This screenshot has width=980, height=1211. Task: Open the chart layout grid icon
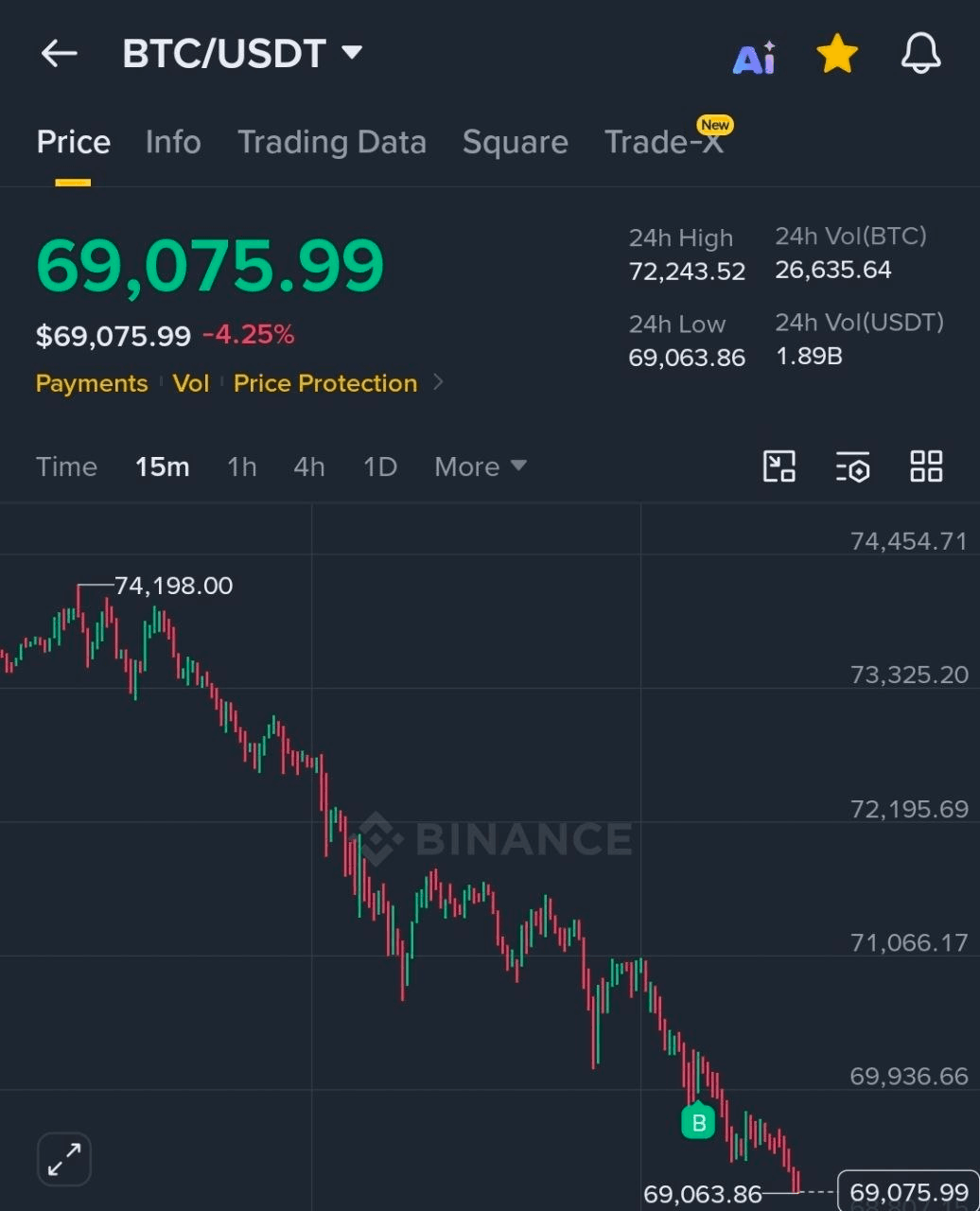pyautogui.click(x=926, y=466)
